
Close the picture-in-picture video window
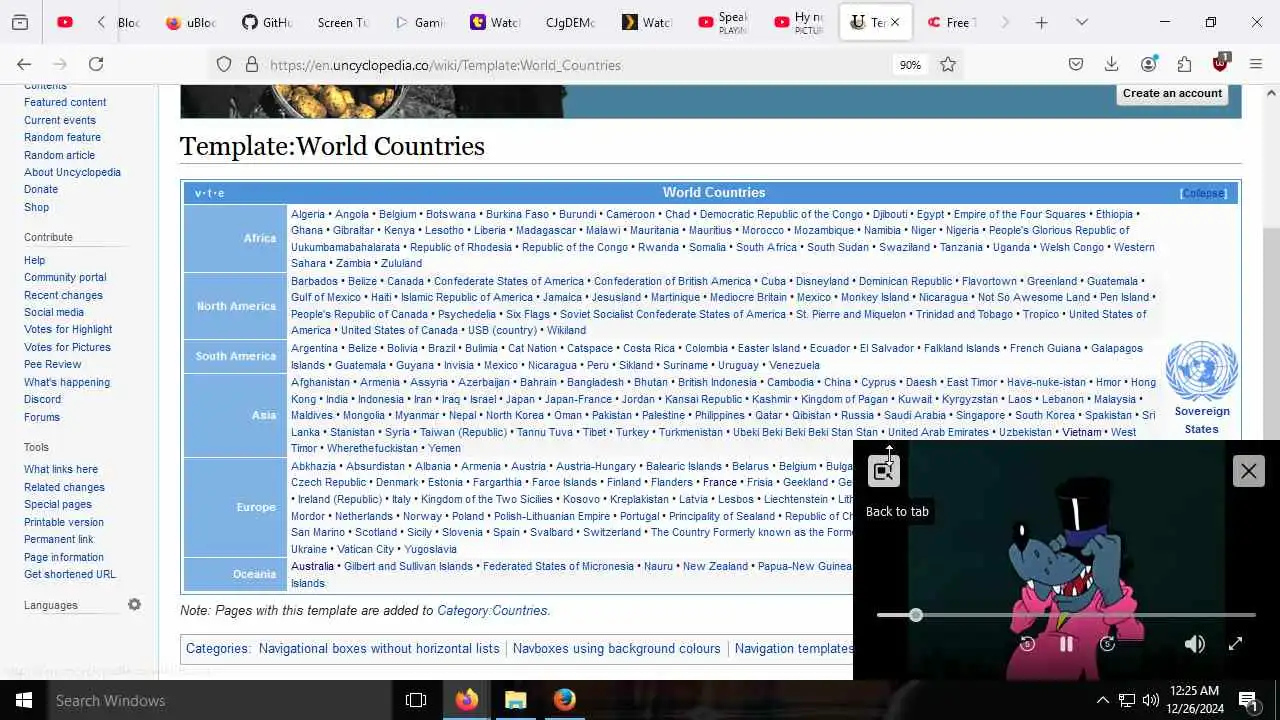(1248, 471)
